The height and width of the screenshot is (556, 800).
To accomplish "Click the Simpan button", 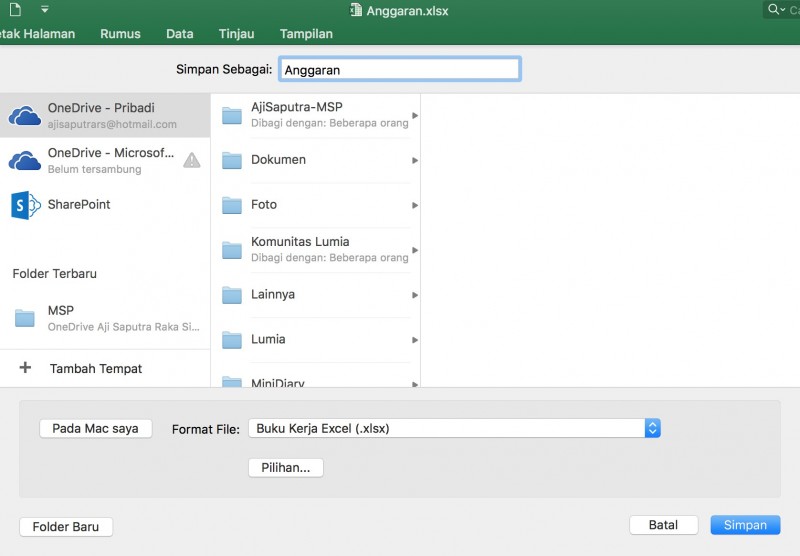I will [745, 525].
